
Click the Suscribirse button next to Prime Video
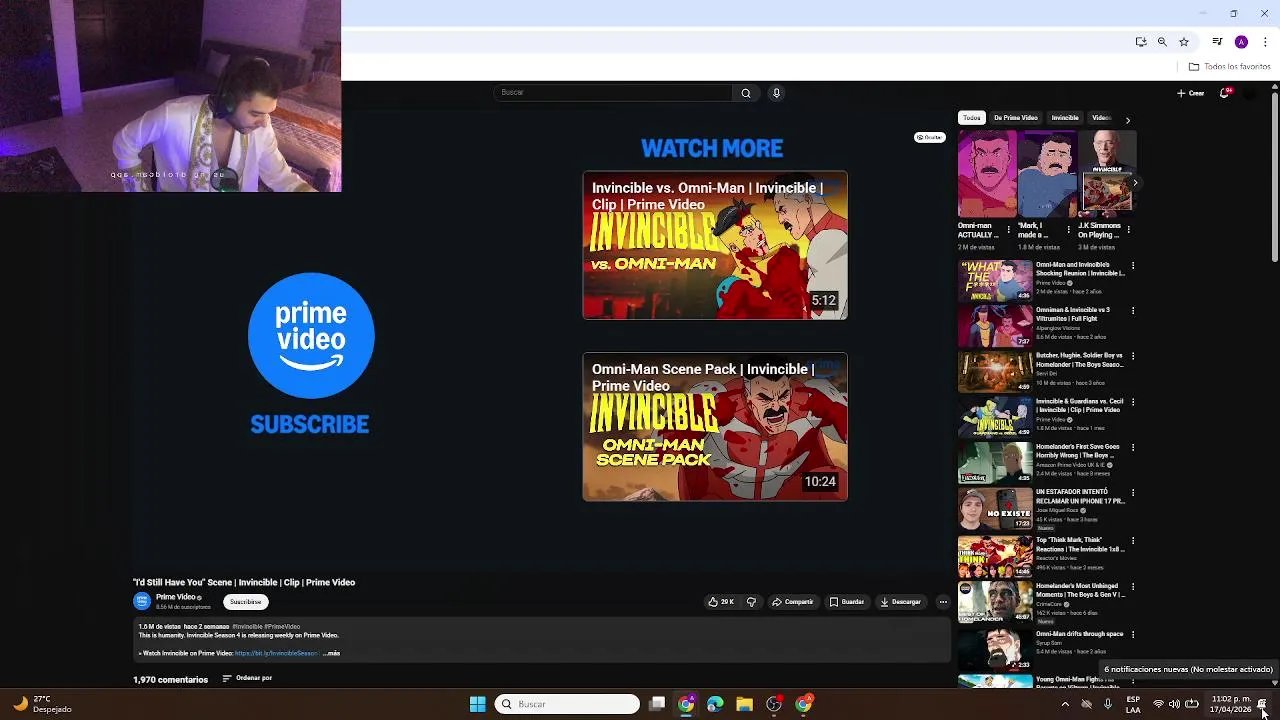(x=245, y=602)
